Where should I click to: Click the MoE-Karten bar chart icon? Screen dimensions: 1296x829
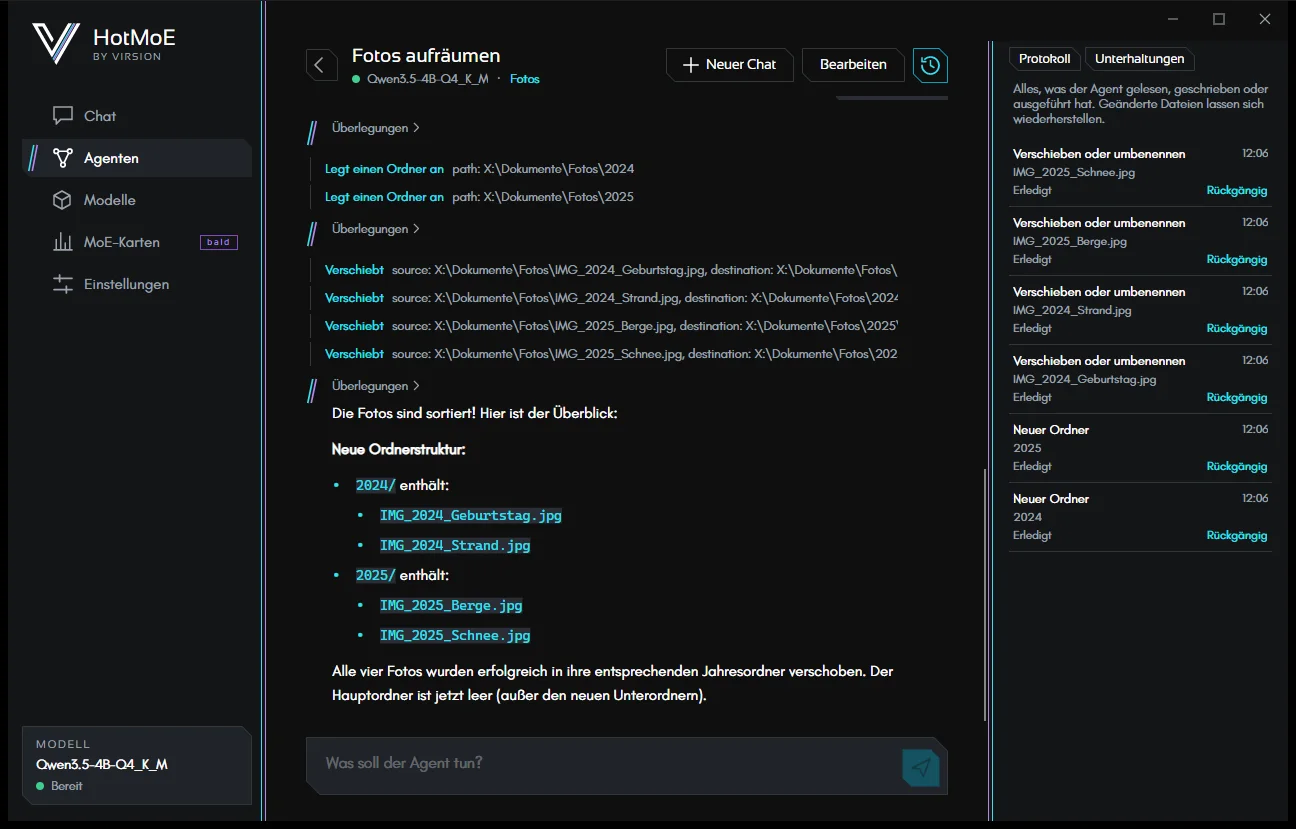[63, 242]
